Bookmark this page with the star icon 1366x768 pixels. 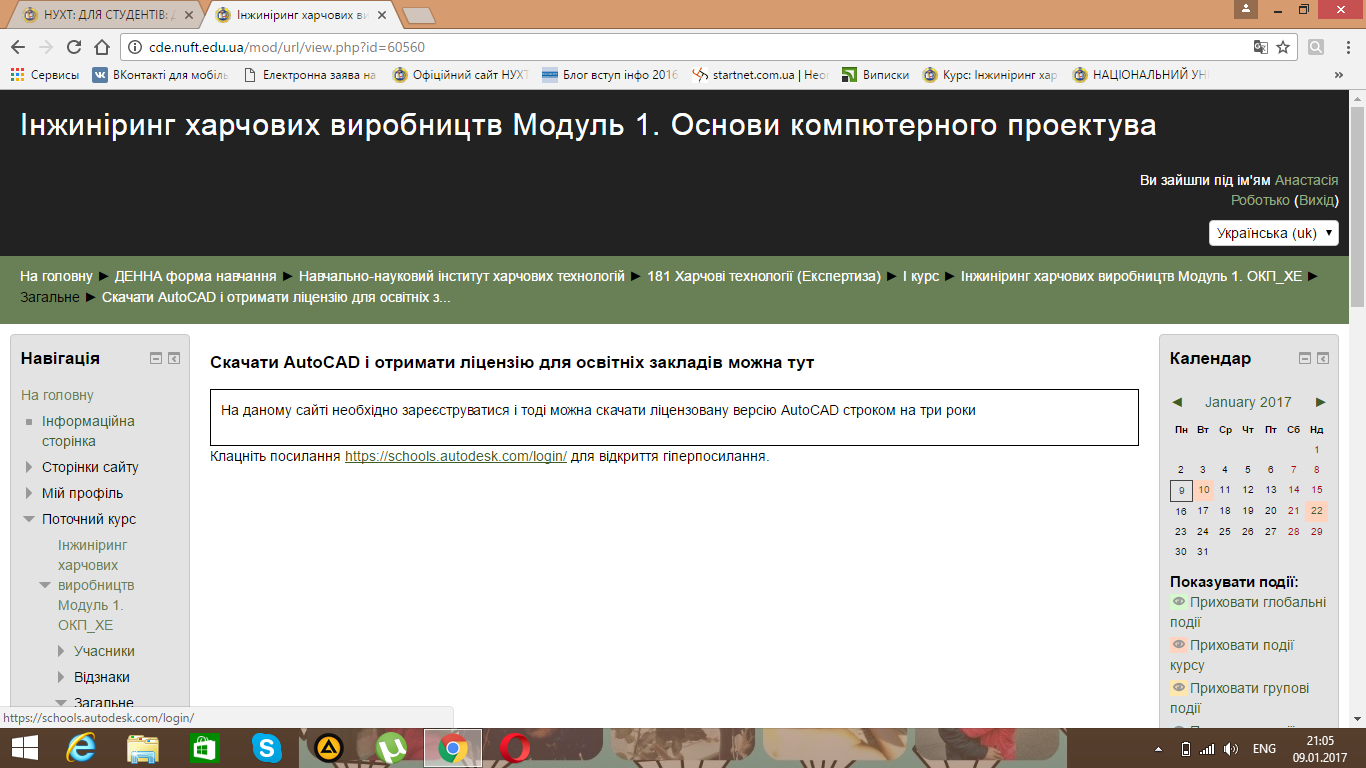click(1283, 47)
